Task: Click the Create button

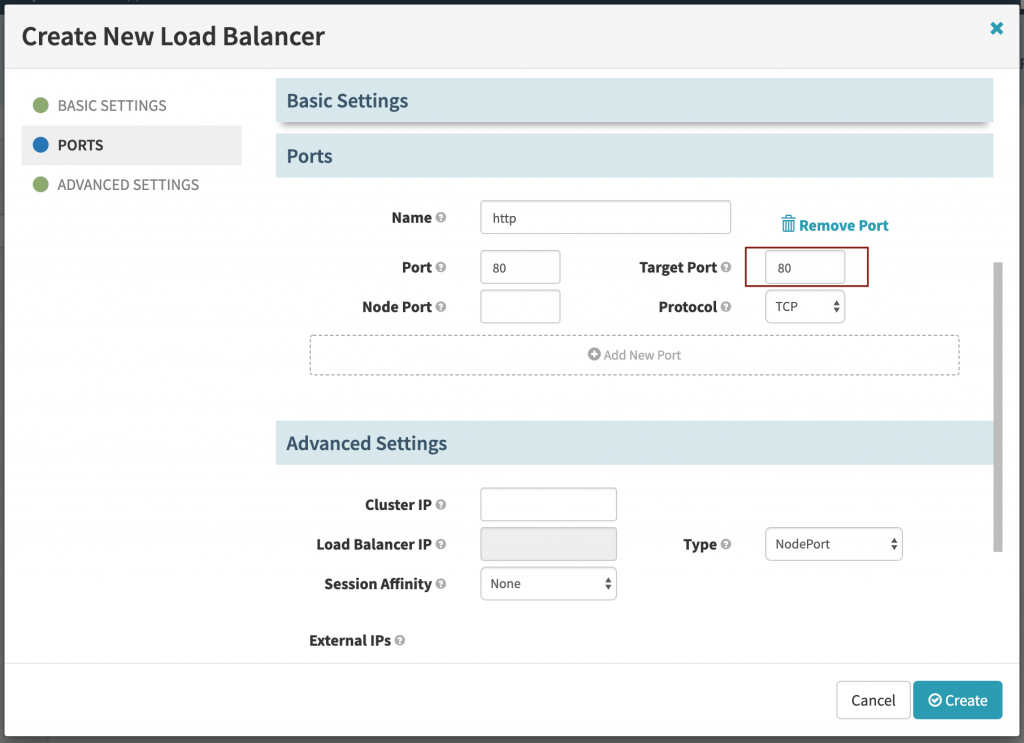Action: [957, 700]
